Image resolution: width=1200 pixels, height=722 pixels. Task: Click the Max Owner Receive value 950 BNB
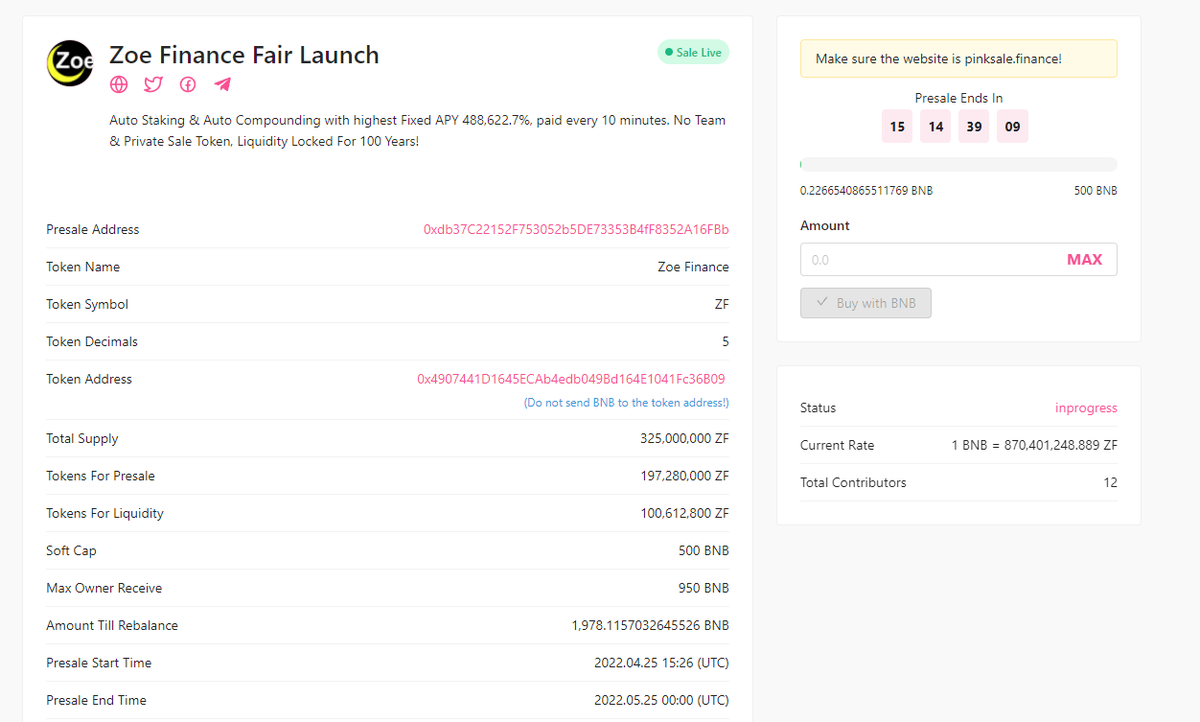click(703, 588)
